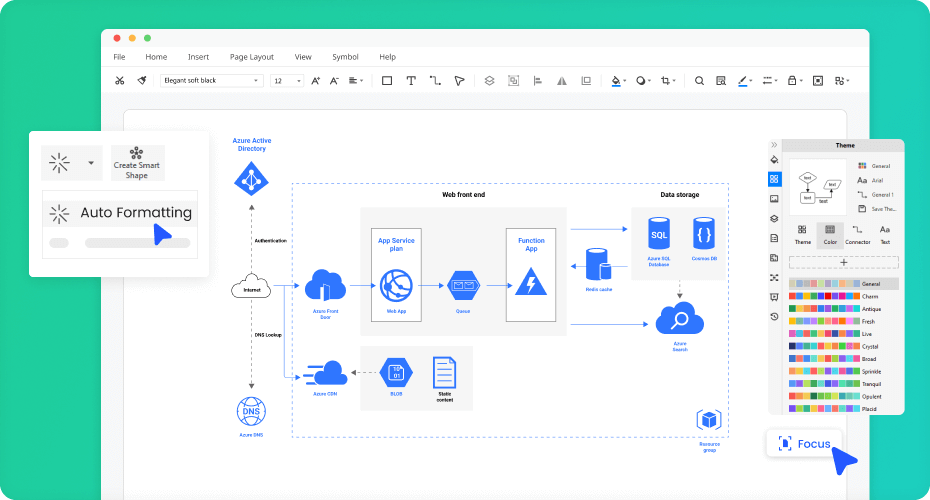Switch to the Text tab in the Theme panel
Screen dimensions: 930x500
[x=885, y=235]
